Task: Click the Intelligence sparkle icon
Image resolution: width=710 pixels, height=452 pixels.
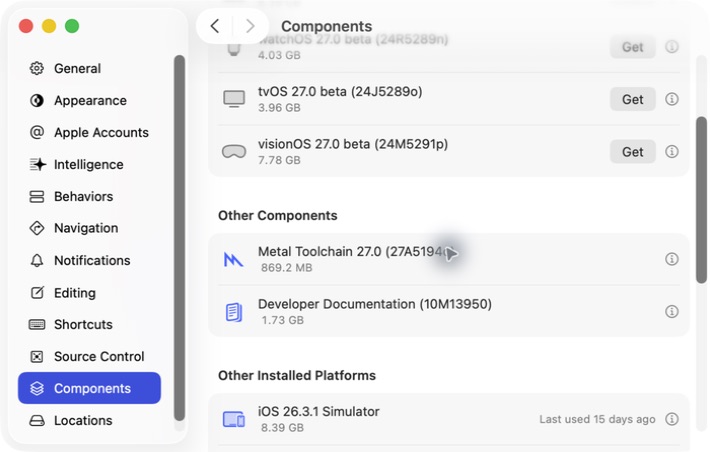Action: (x=38, y=164)
